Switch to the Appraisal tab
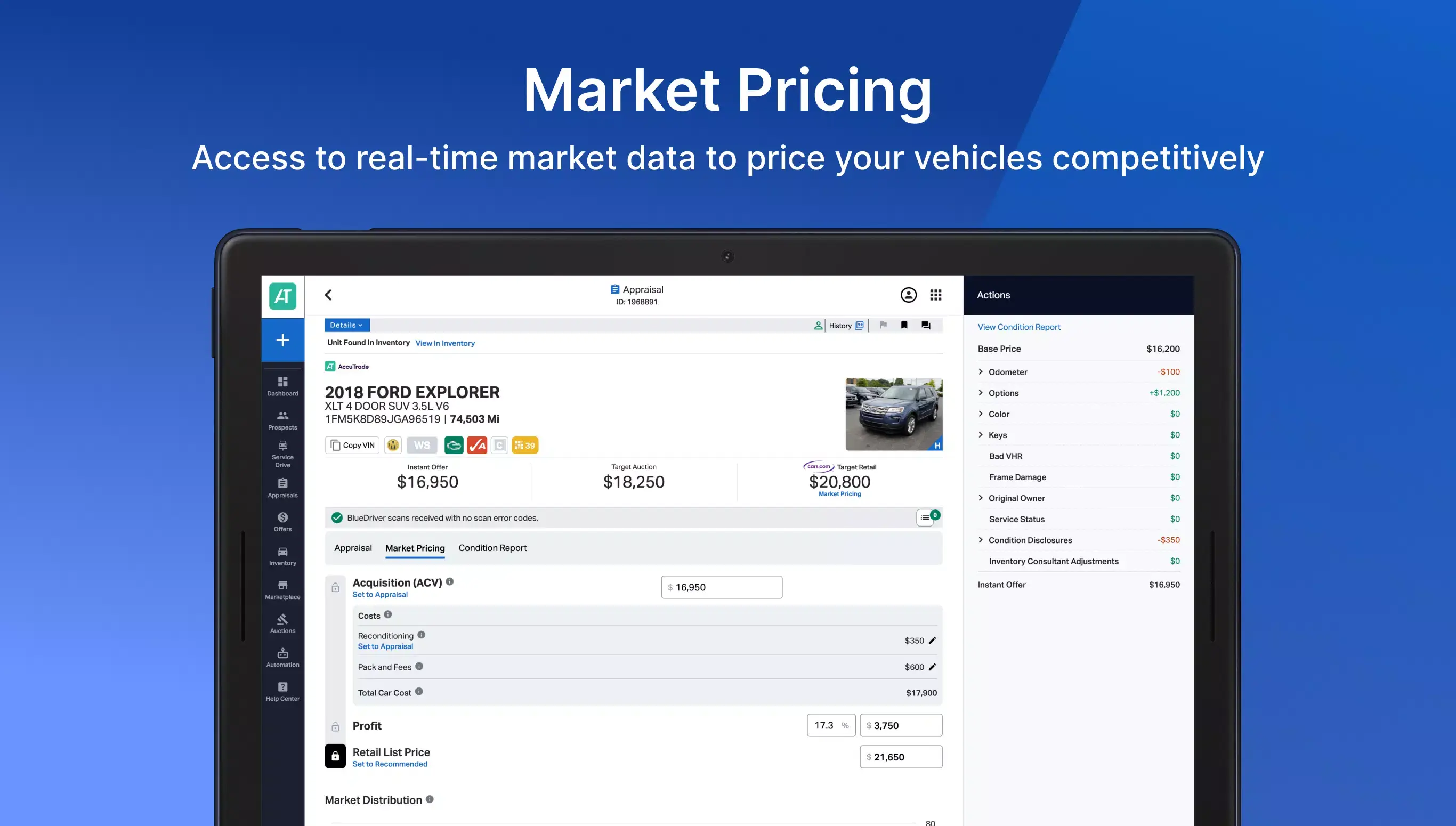The image size is (1456, 826). (353, 548)
